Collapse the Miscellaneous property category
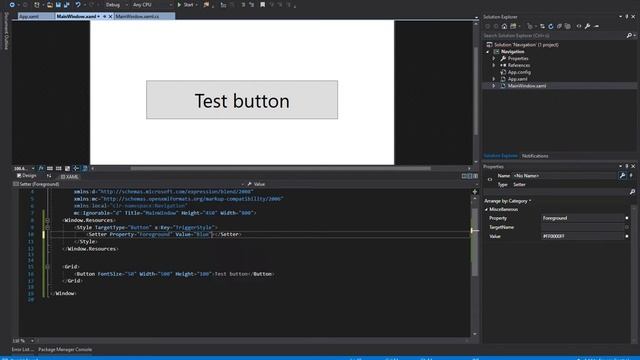This screenshot has width=640, height=360. tap(487, 209)
